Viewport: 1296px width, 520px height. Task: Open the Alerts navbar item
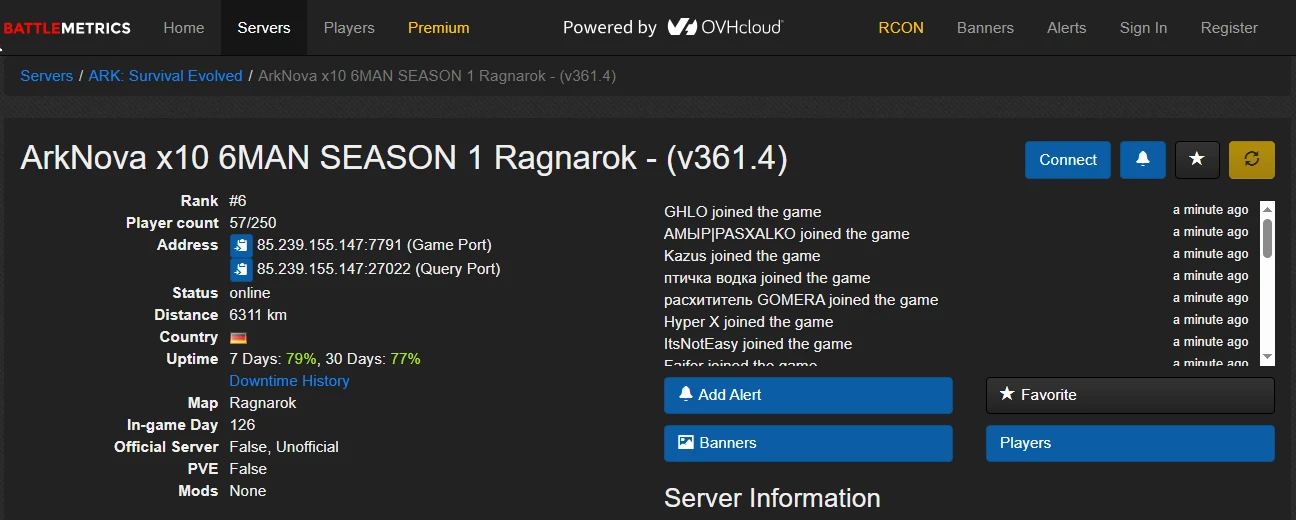(1067, 28)
